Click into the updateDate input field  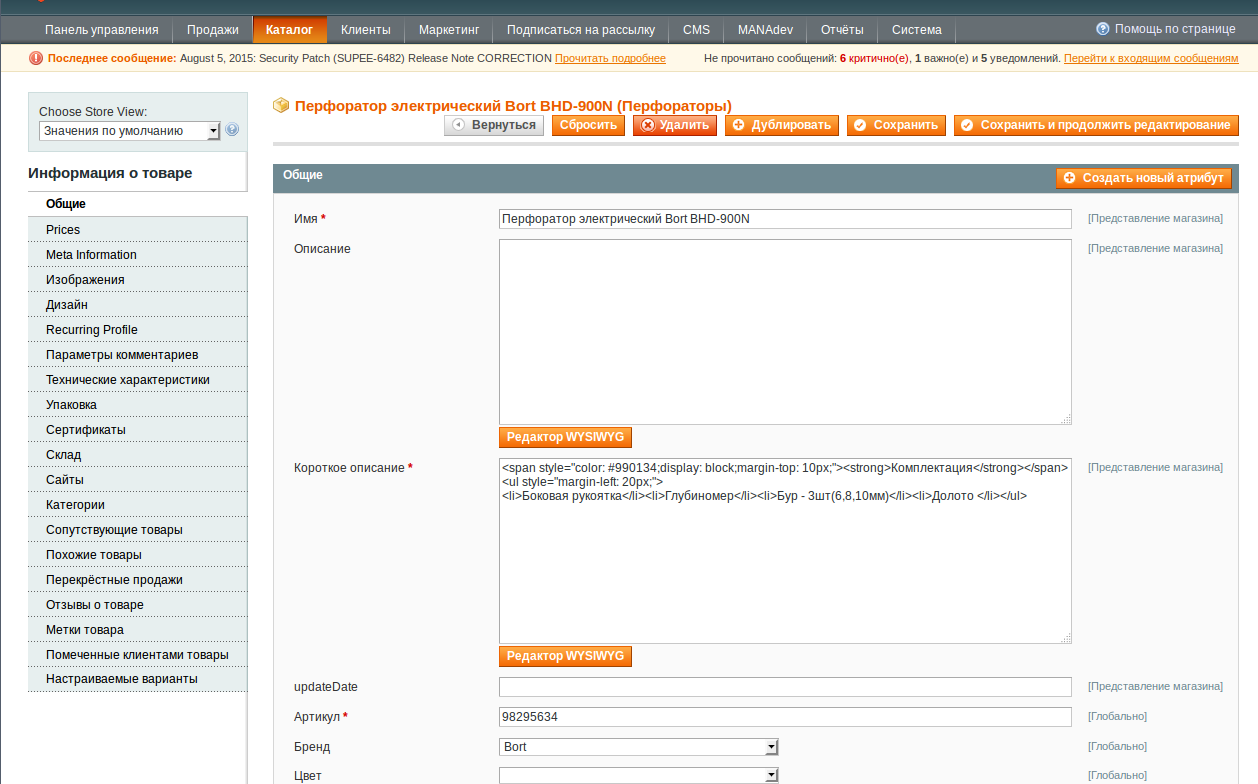785,687
